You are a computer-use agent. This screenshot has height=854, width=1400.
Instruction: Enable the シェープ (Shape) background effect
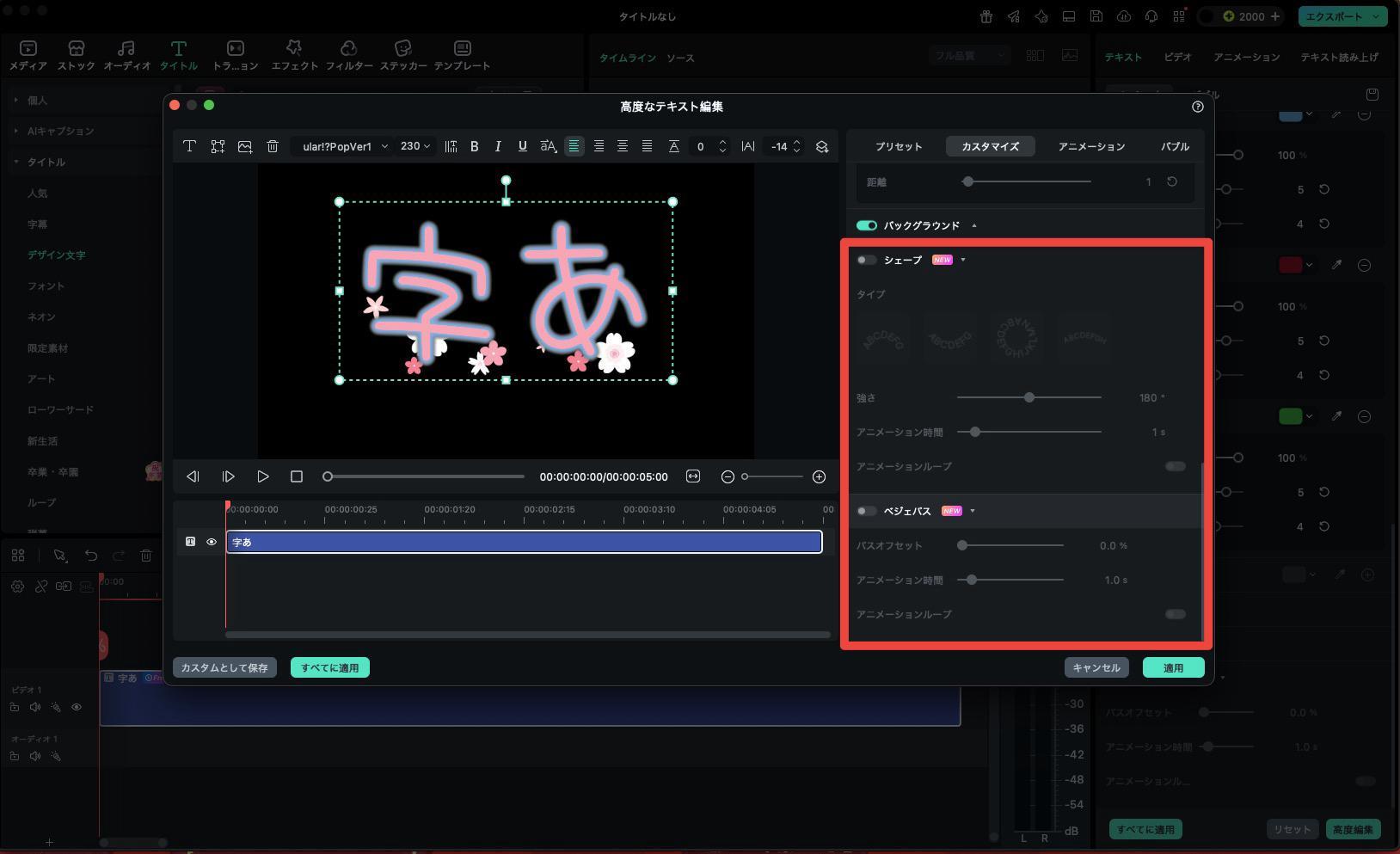pos(867,259)
